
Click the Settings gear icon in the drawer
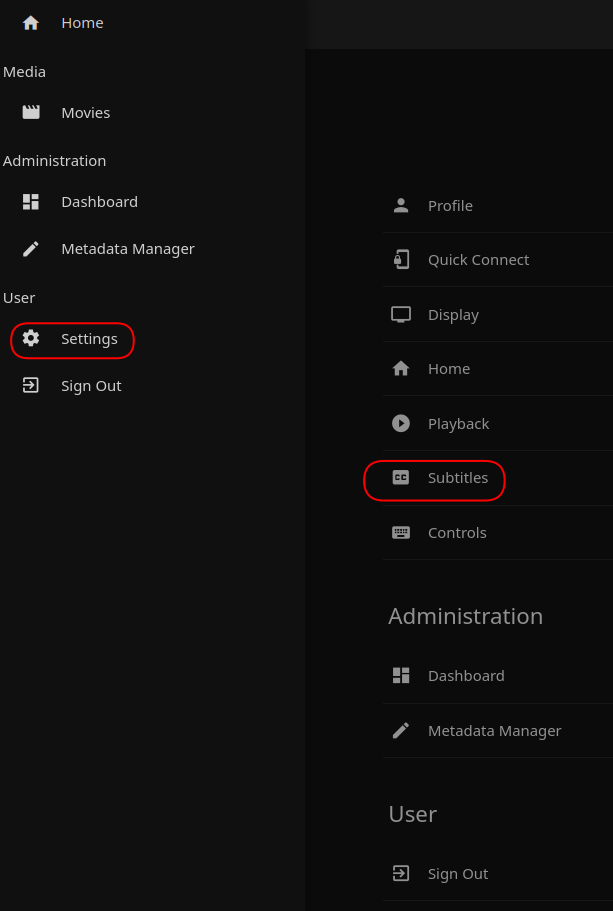tap(31, 339)
